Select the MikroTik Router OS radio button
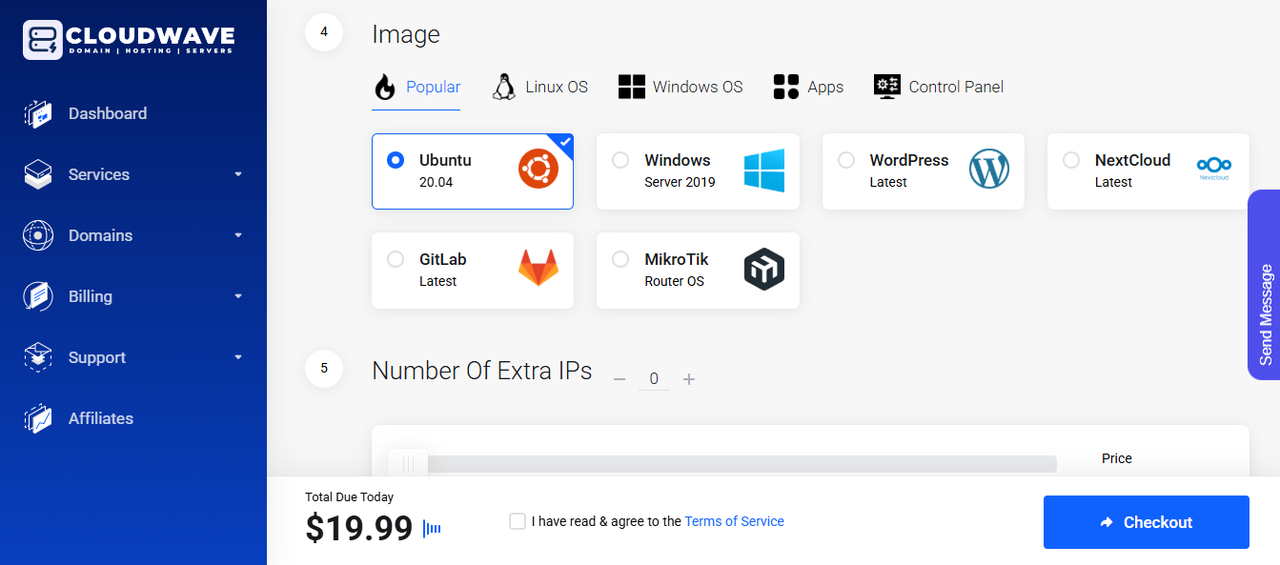This screenshot has width=1280, height=565. 621,259
